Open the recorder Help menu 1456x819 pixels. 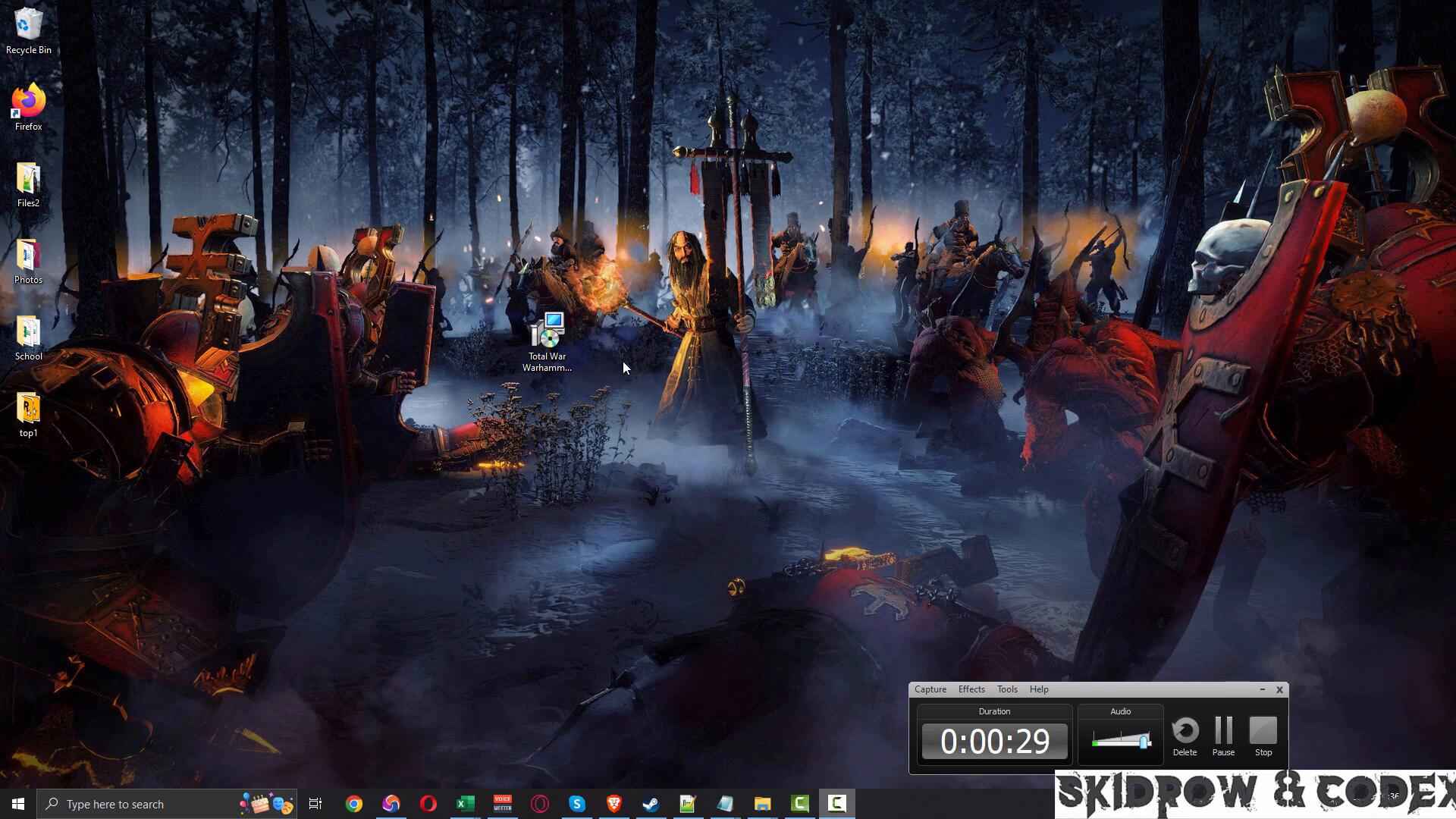1039,689
